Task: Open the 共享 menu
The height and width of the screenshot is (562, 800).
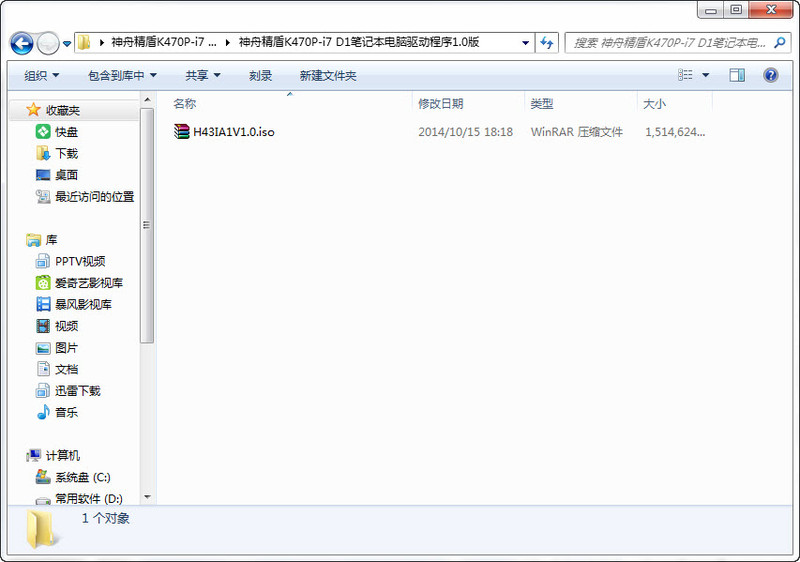Action: coord(203,75)
